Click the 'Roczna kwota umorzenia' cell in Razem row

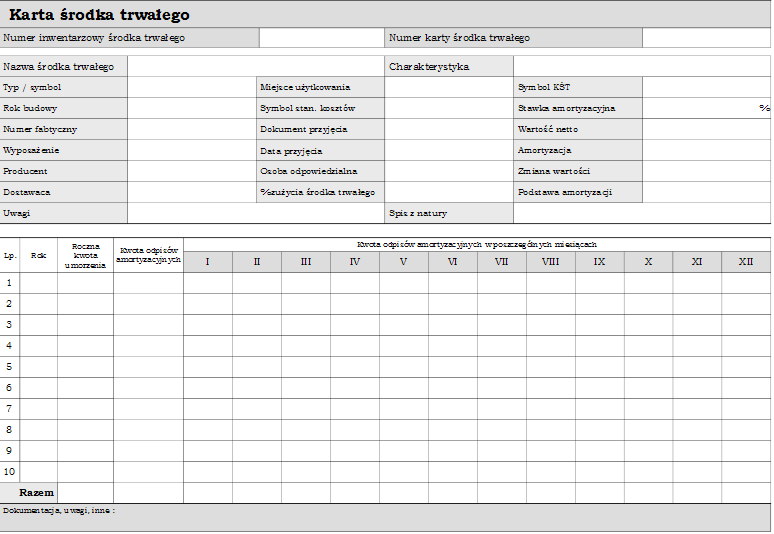(x=85, y=493)
